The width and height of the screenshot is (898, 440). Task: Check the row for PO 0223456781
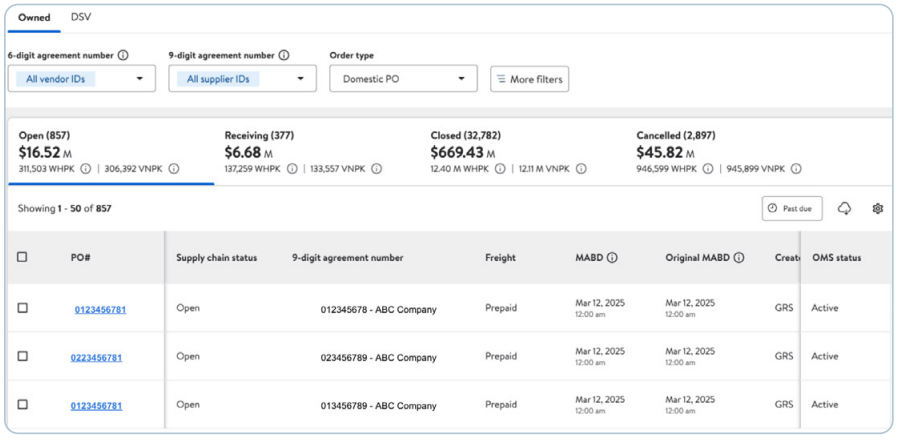click(22, 356)
